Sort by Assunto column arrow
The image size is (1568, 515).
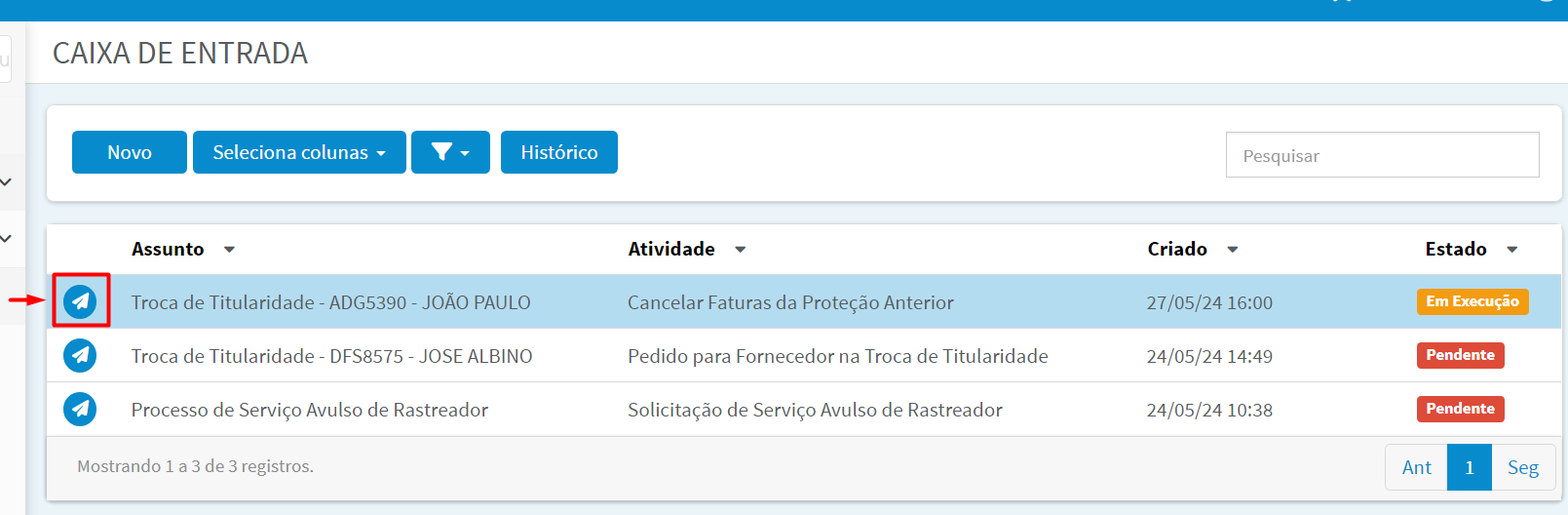point(229,250)
